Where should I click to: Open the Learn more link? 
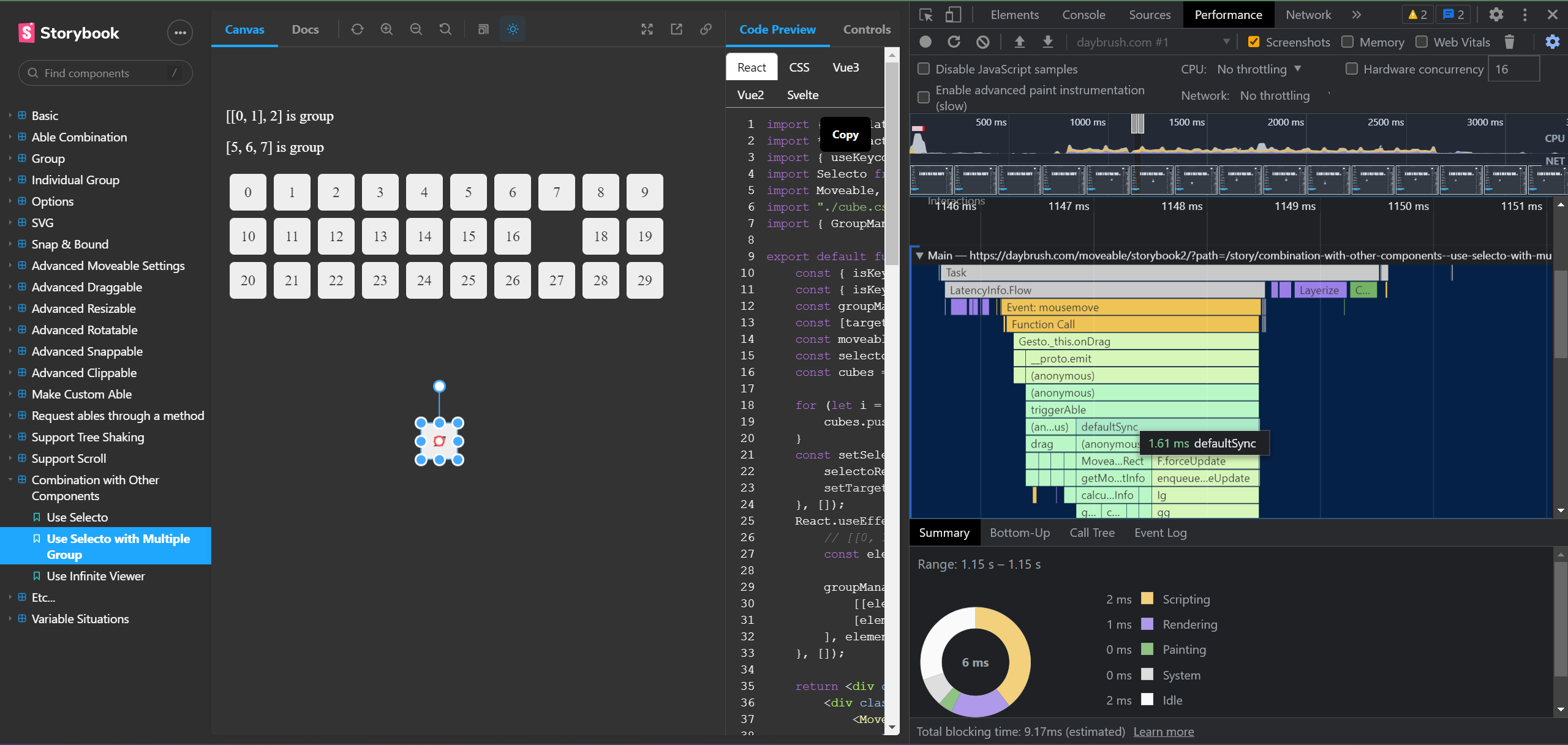[1163, 732]
